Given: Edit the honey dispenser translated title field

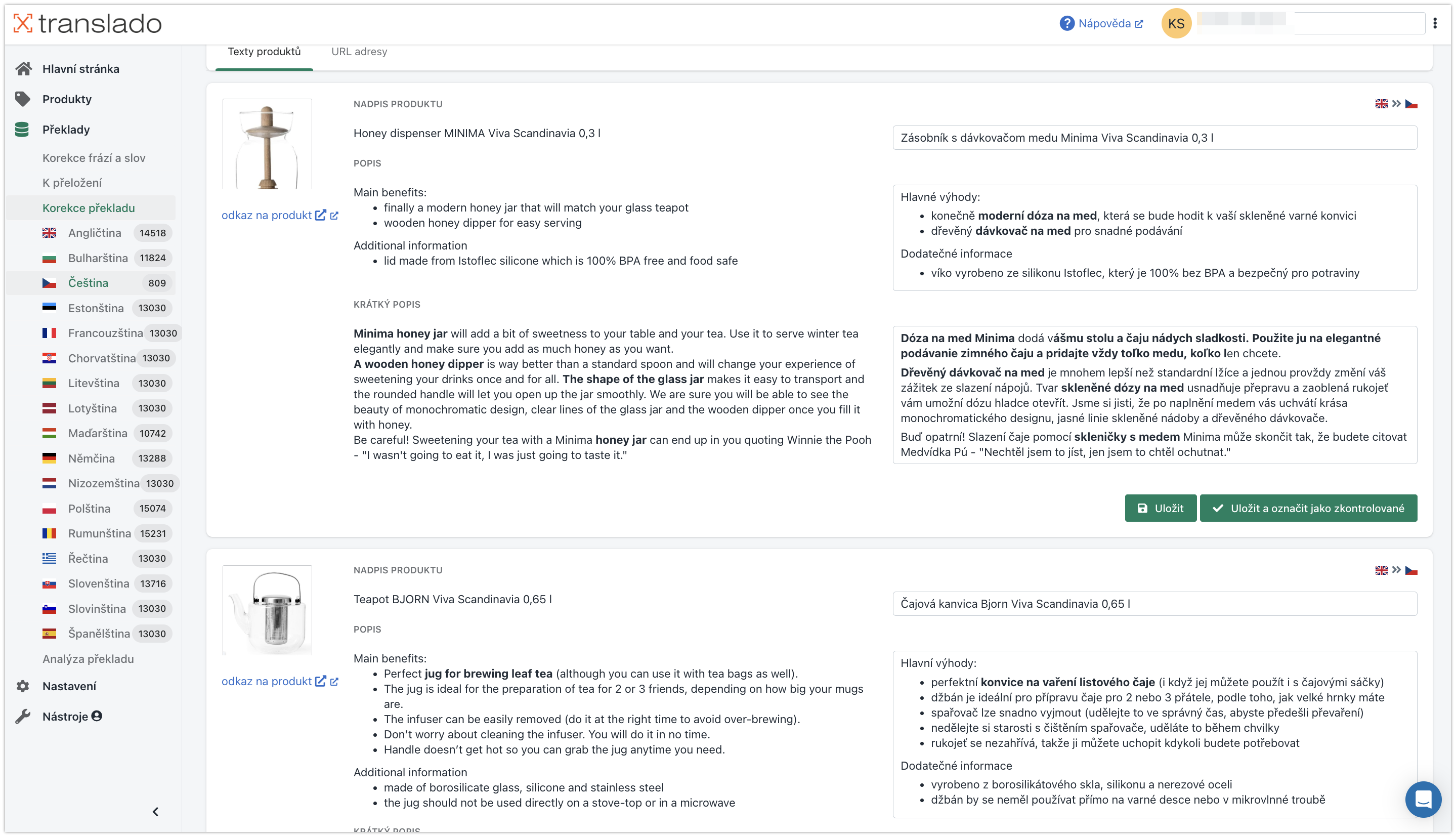Looking at the screenshot, I should (1154, 138).
